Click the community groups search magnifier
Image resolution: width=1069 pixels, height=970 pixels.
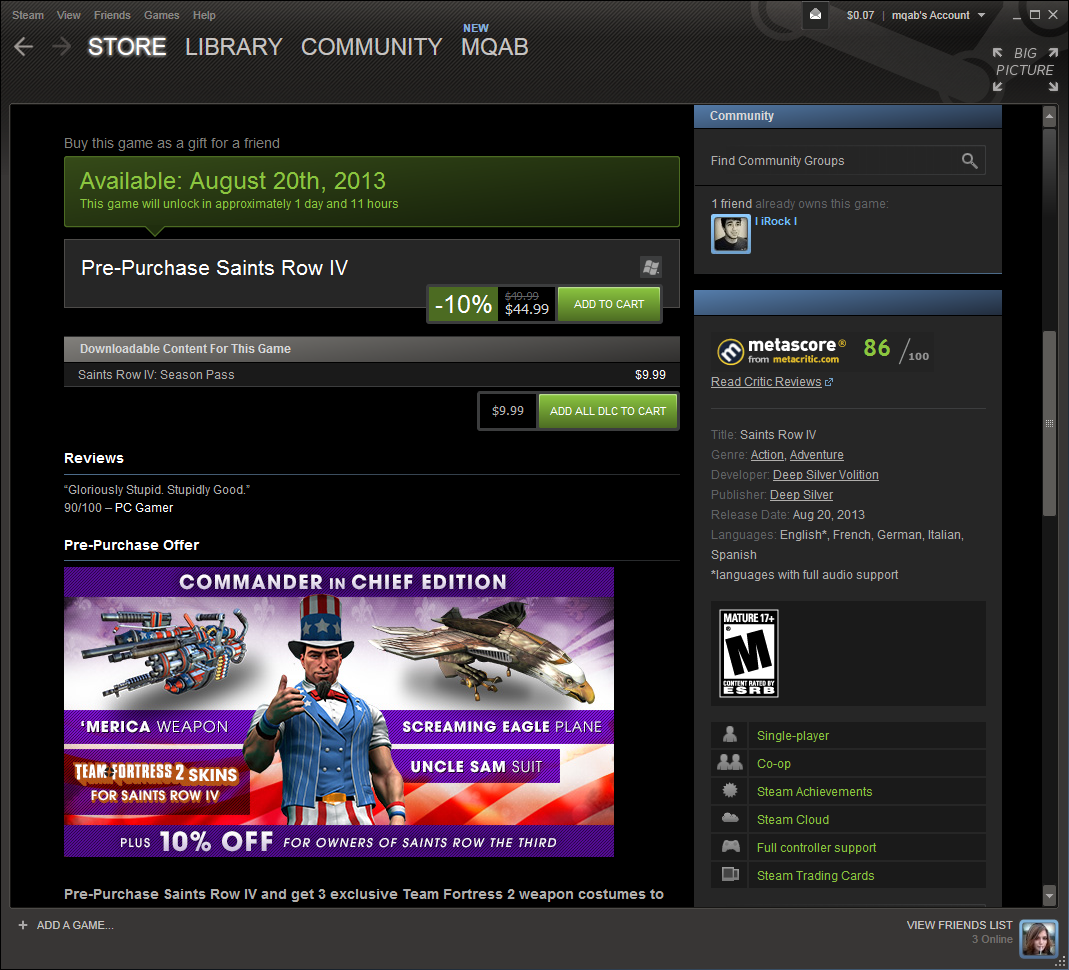[x=969, y=161]
